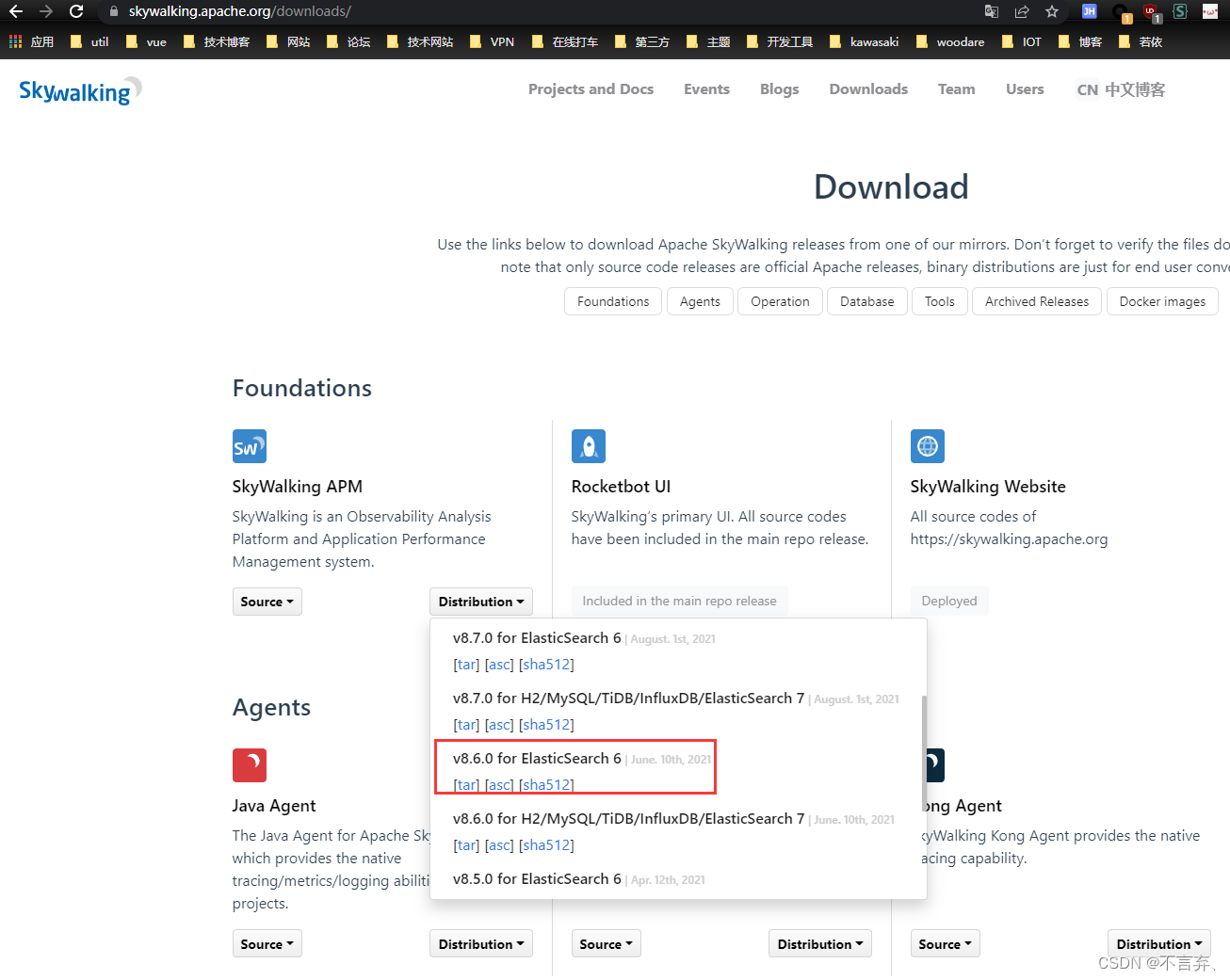This screenshot has width=1230, height=980.
Task: Open the CN 中文博客 link
Action: click(x=1121, y=89)
